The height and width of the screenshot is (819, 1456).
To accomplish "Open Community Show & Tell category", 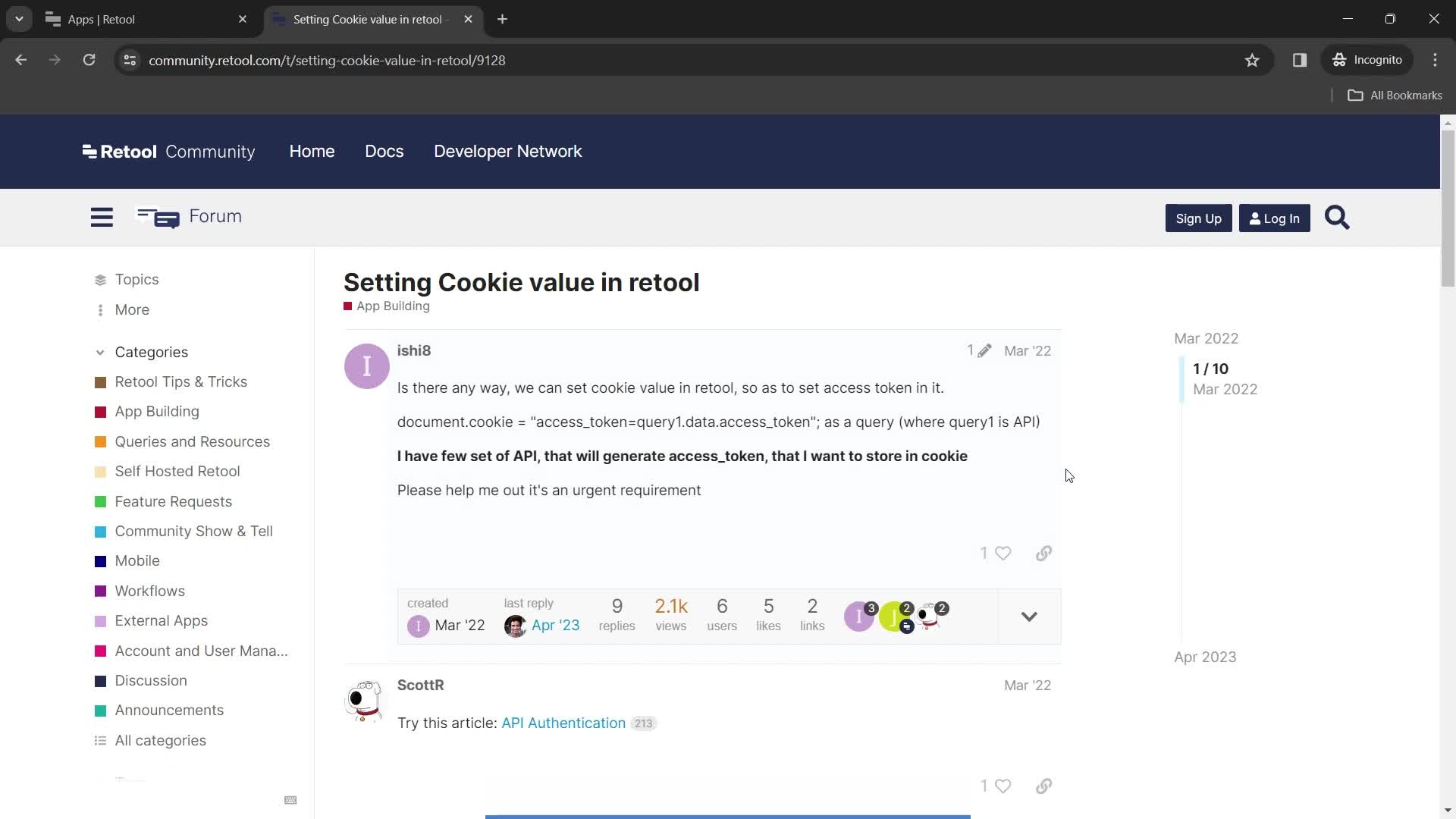I will pyautogui.click(x=184, y=532).
